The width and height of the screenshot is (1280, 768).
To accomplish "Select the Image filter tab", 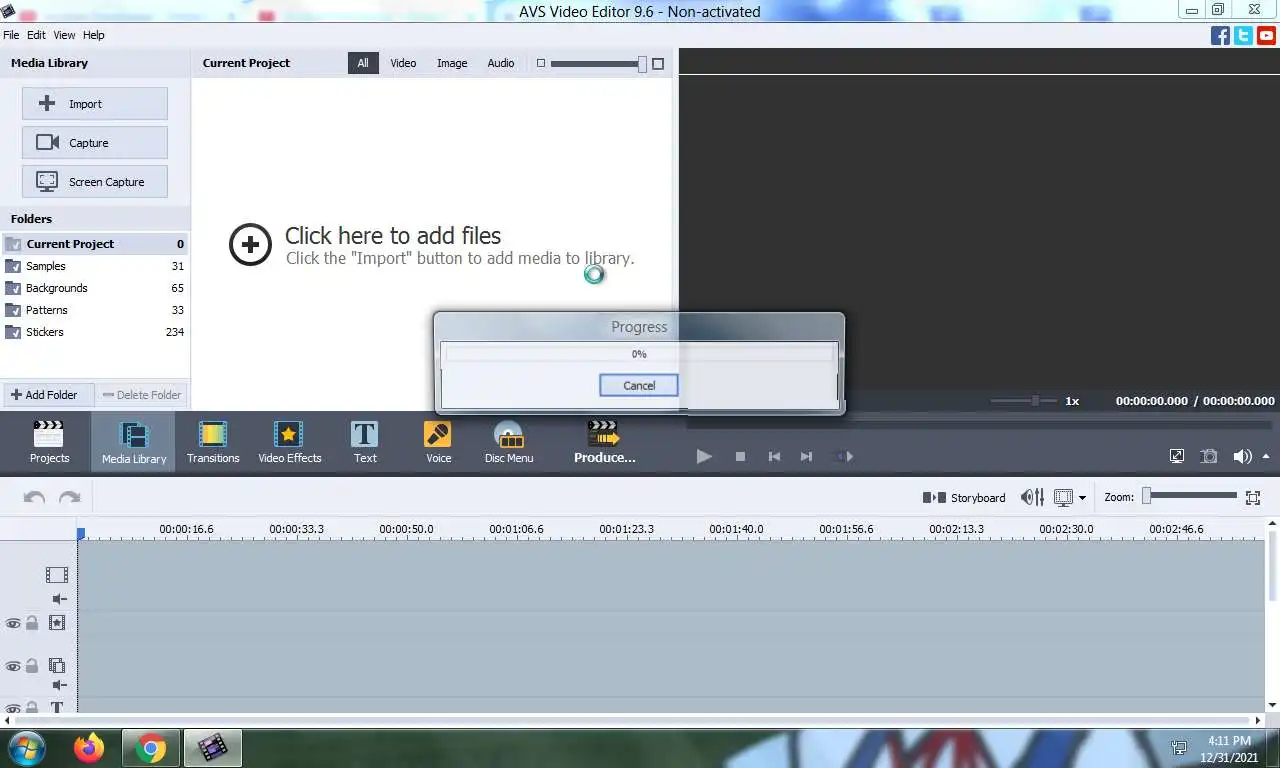I will pyautogui.click(x=452, y=63).
